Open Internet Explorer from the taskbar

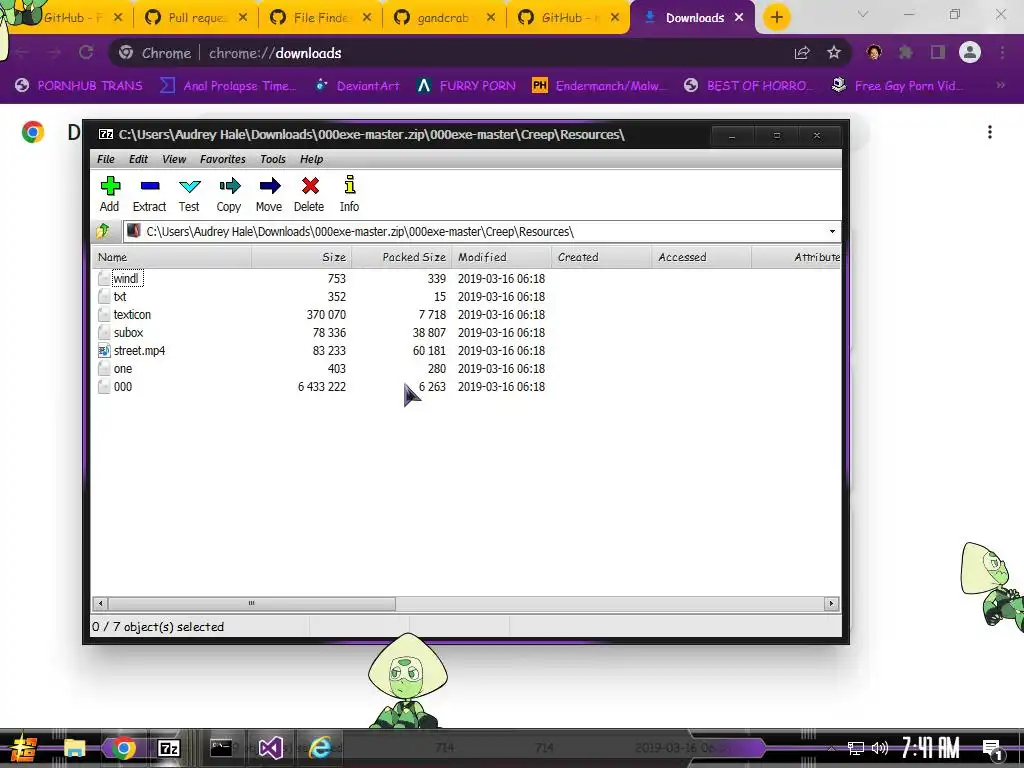[x=320, y=748]
